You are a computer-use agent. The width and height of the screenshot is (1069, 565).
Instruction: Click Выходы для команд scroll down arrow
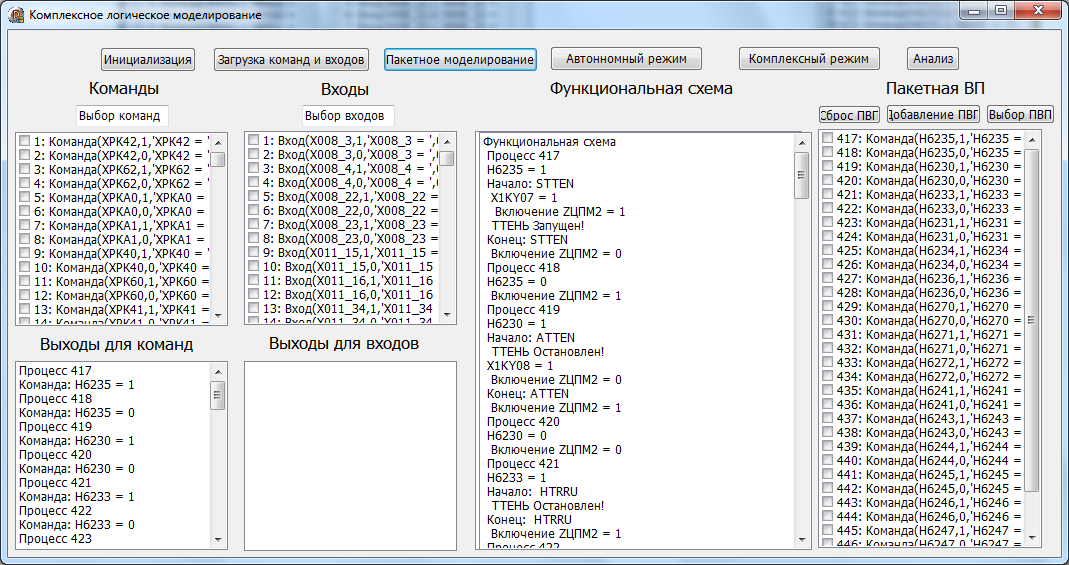[218, 539]
